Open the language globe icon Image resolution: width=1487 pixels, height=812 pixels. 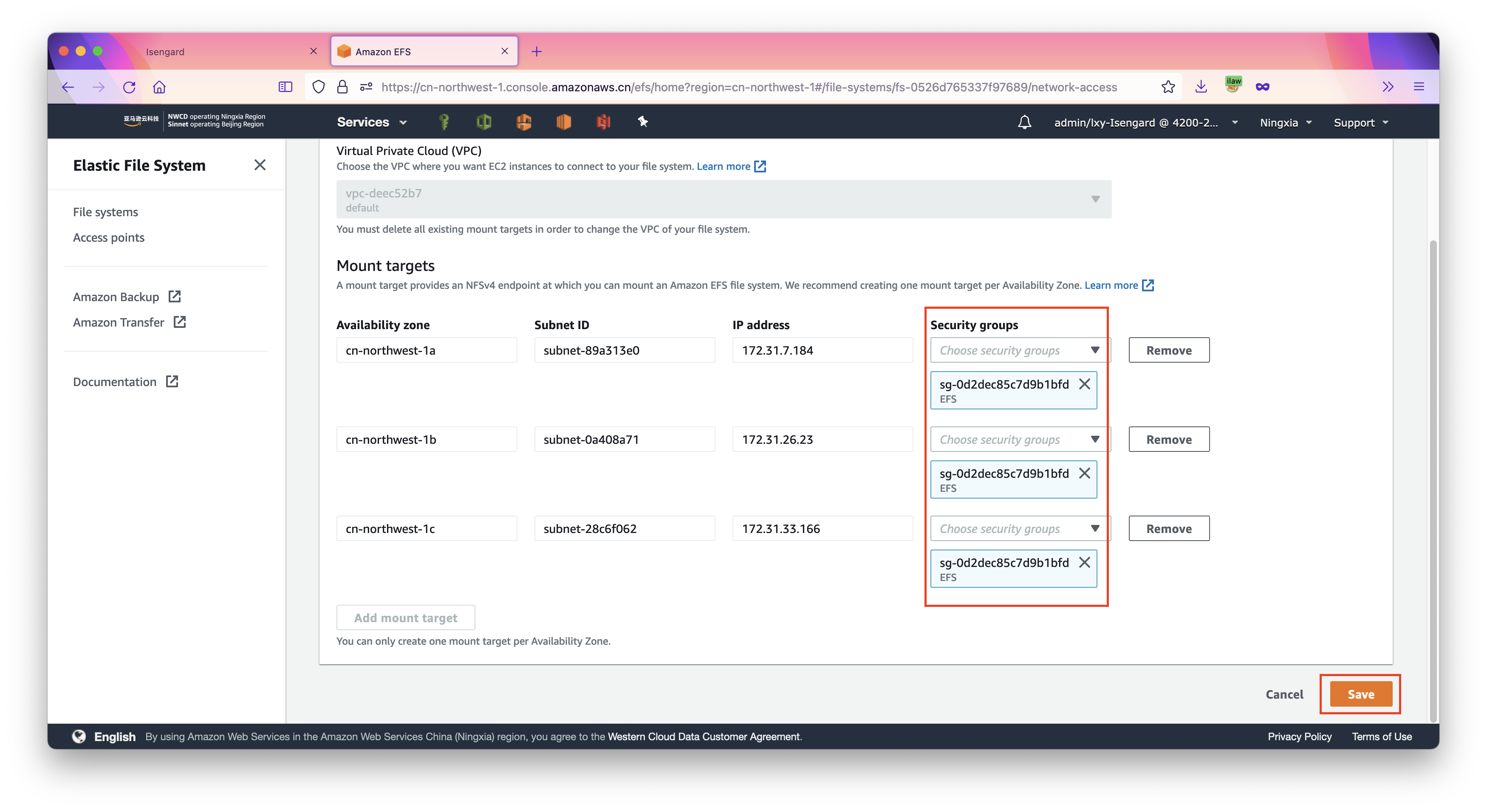pos(79,736)
